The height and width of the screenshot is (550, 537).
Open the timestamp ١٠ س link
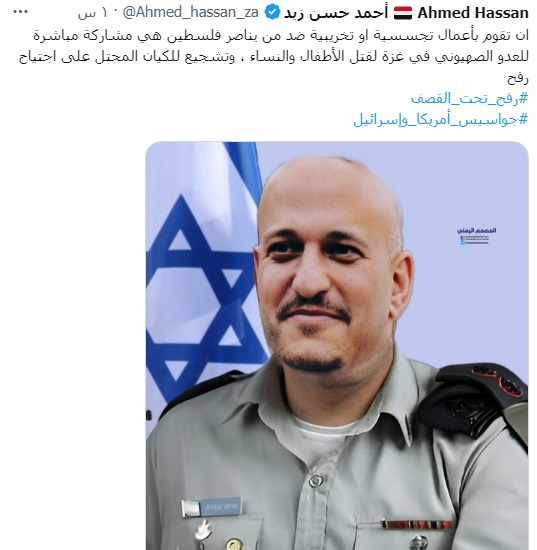94,13
